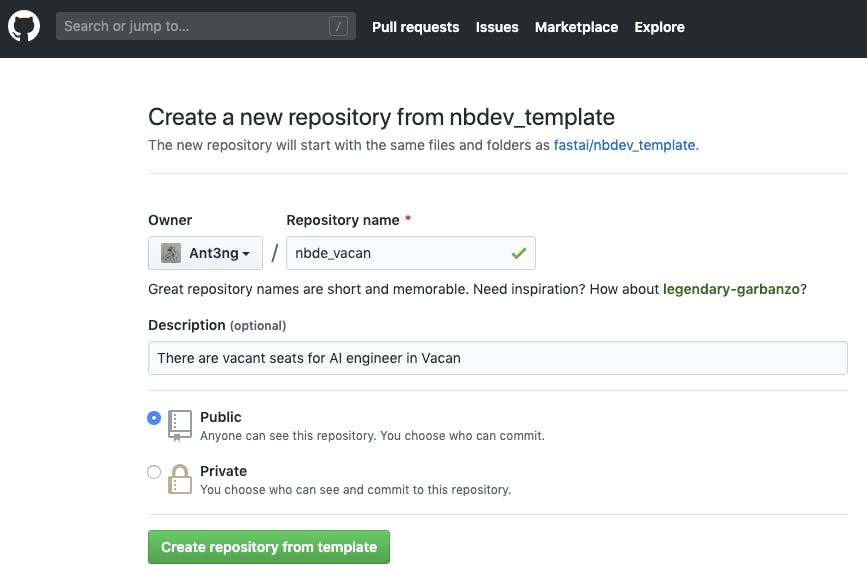Open Pull requests in navigation
Image resolution: width=867 pixels, height=588 pixels.
(415, 27)
